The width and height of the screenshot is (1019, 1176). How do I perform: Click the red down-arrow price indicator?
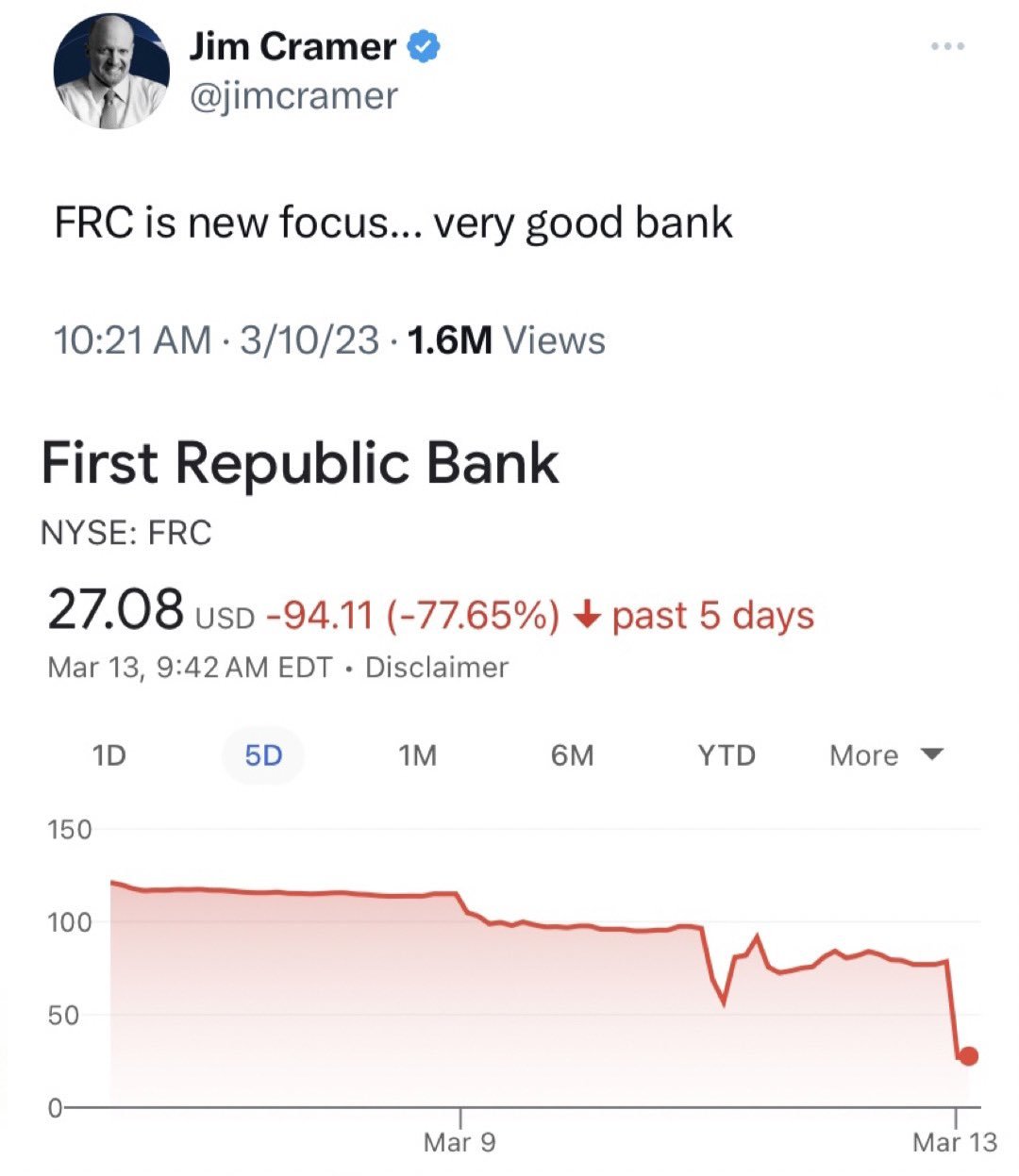tap(587, 616)
